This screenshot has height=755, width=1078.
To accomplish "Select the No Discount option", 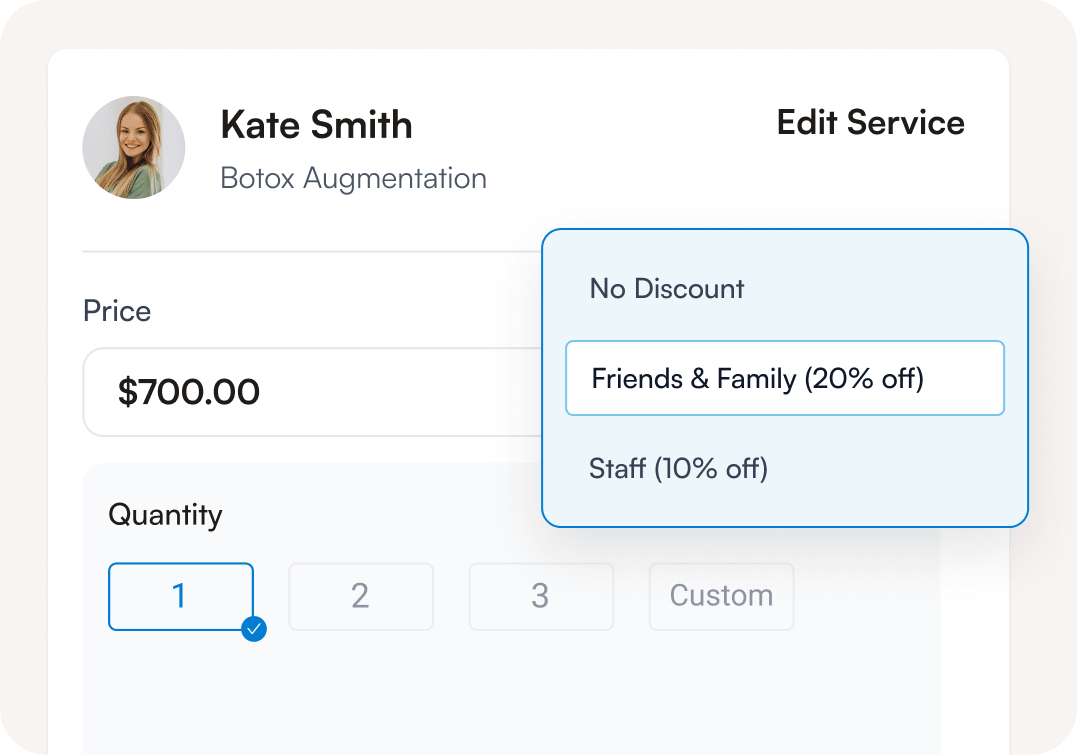I will click(x=784, y=289).
